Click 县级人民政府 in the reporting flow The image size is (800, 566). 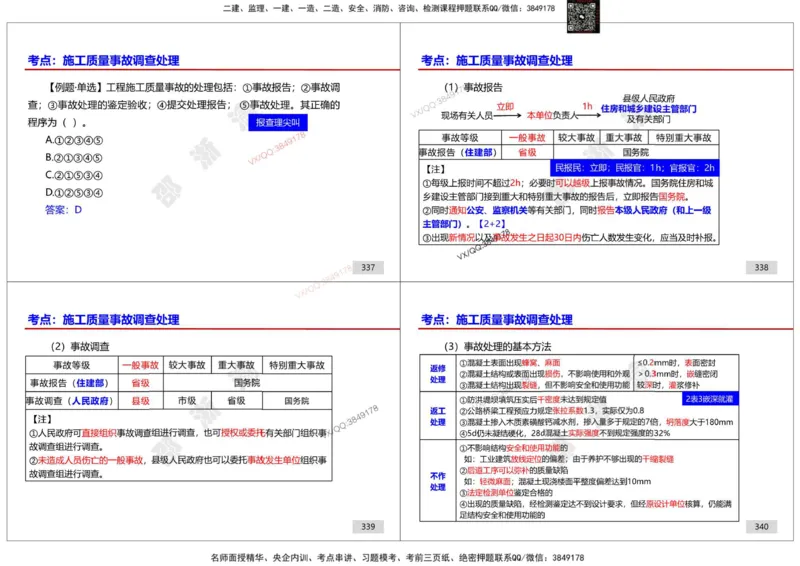pyautogui.click(x=648, y=98)
